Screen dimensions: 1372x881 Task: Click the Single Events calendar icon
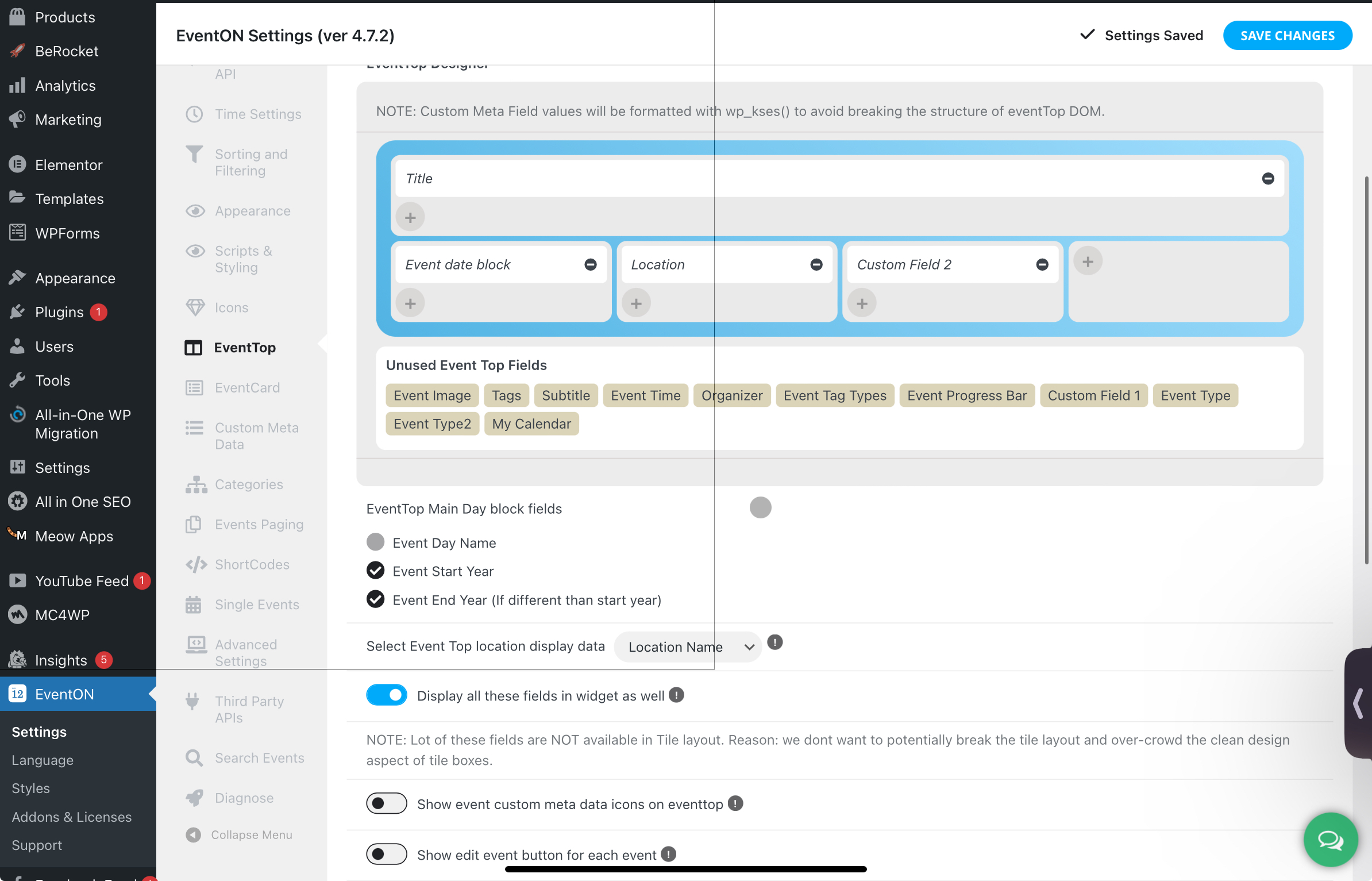[x=193, y=605]
